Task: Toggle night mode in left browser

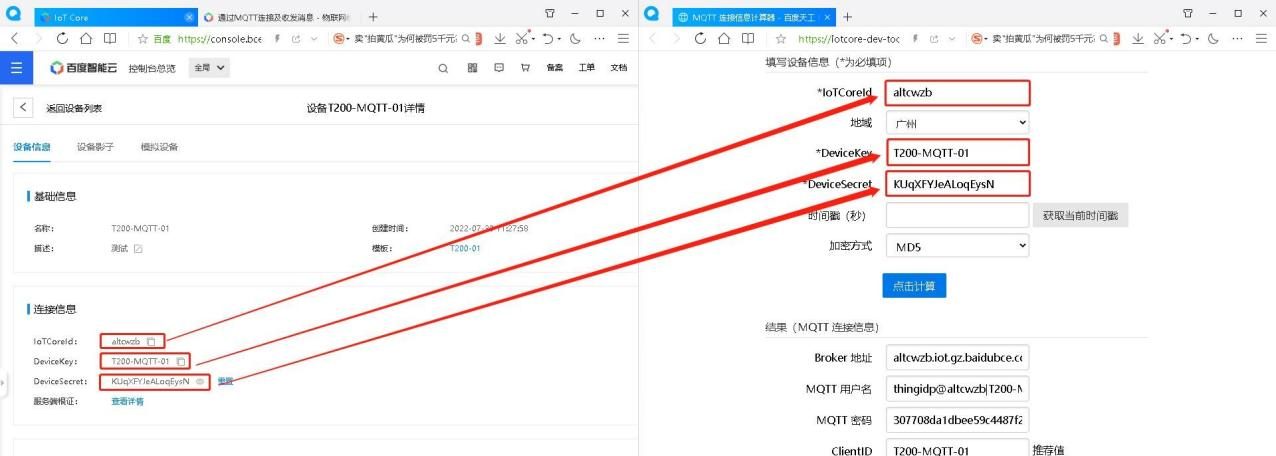Action: (575, 38)
